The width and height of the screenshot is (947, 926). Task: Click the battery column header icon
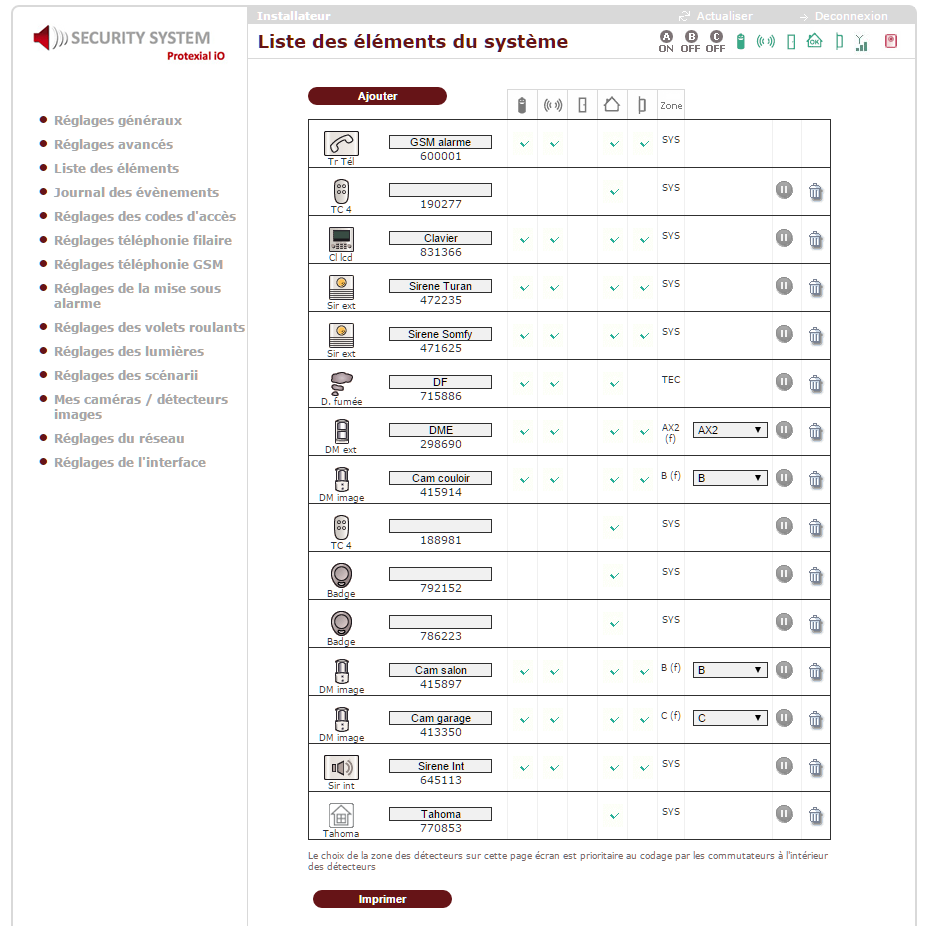pyautogui.click(x=522, y=104)
